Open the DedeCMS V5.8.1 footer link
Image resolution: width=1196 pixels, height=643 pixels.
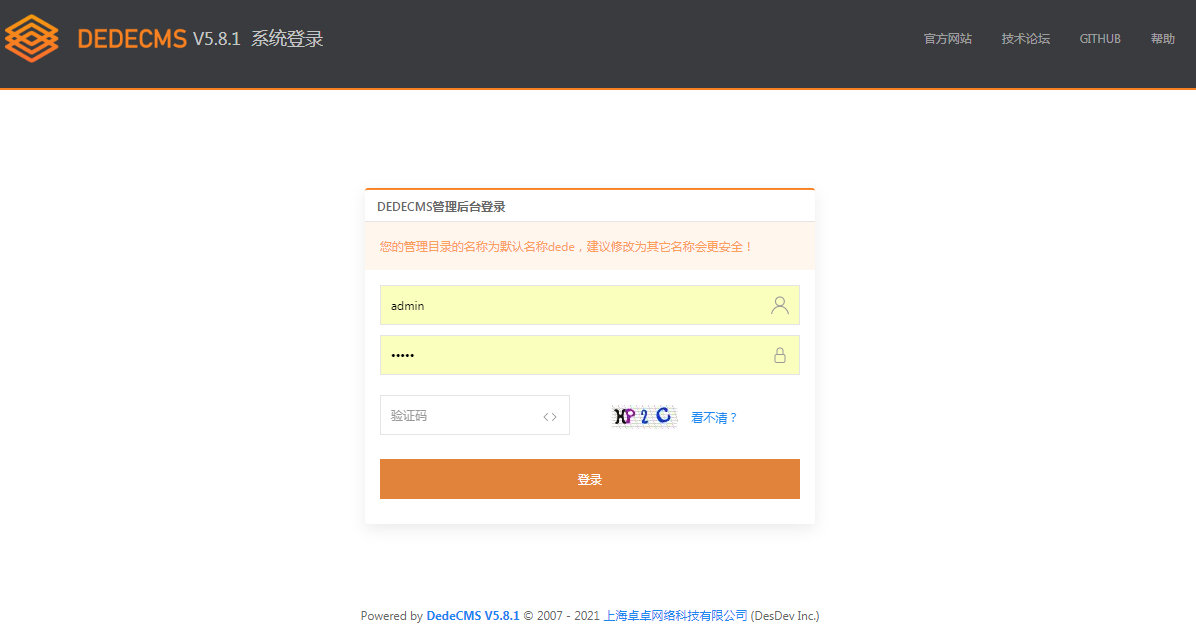click(x=472, y=616)
